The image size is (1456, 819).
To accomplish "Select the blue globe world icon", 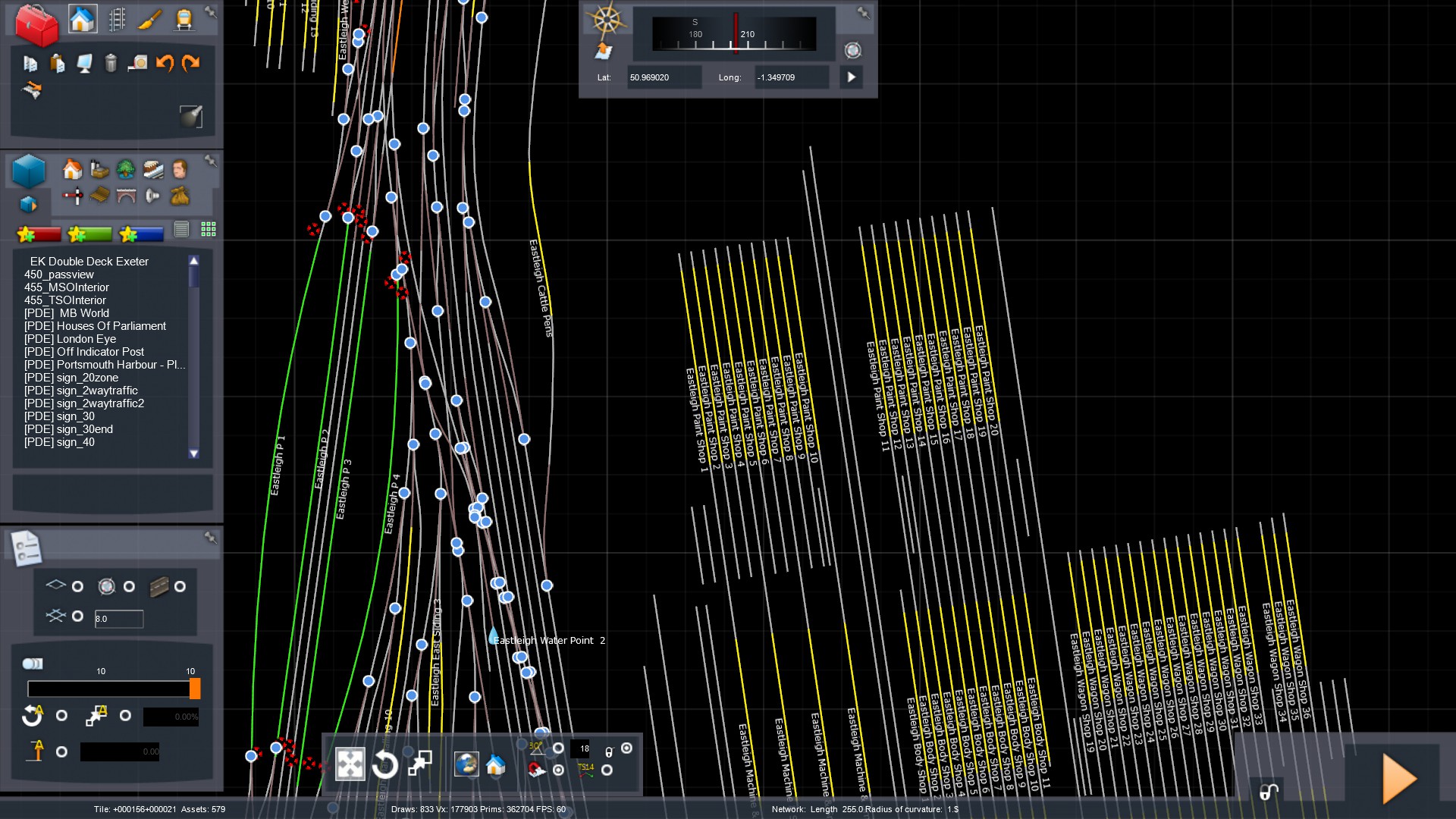I will click(x=466, y=764).
